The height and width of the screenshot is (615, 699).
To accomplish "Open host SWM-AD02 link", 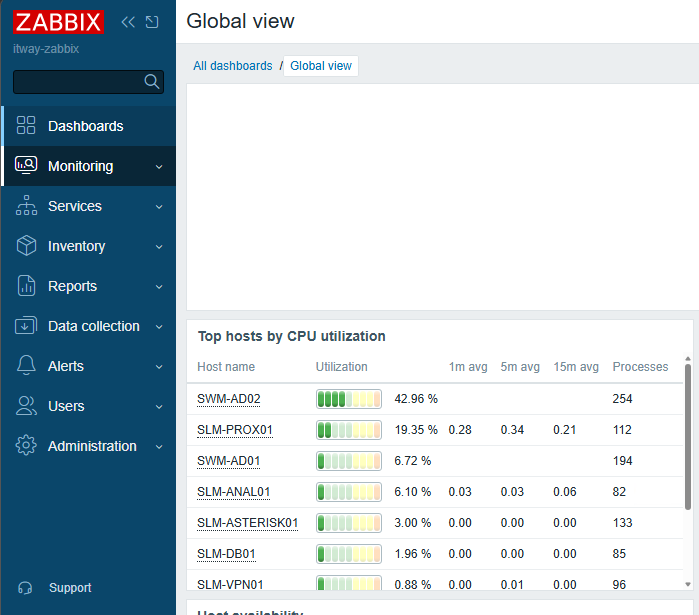I will [228, 399].
